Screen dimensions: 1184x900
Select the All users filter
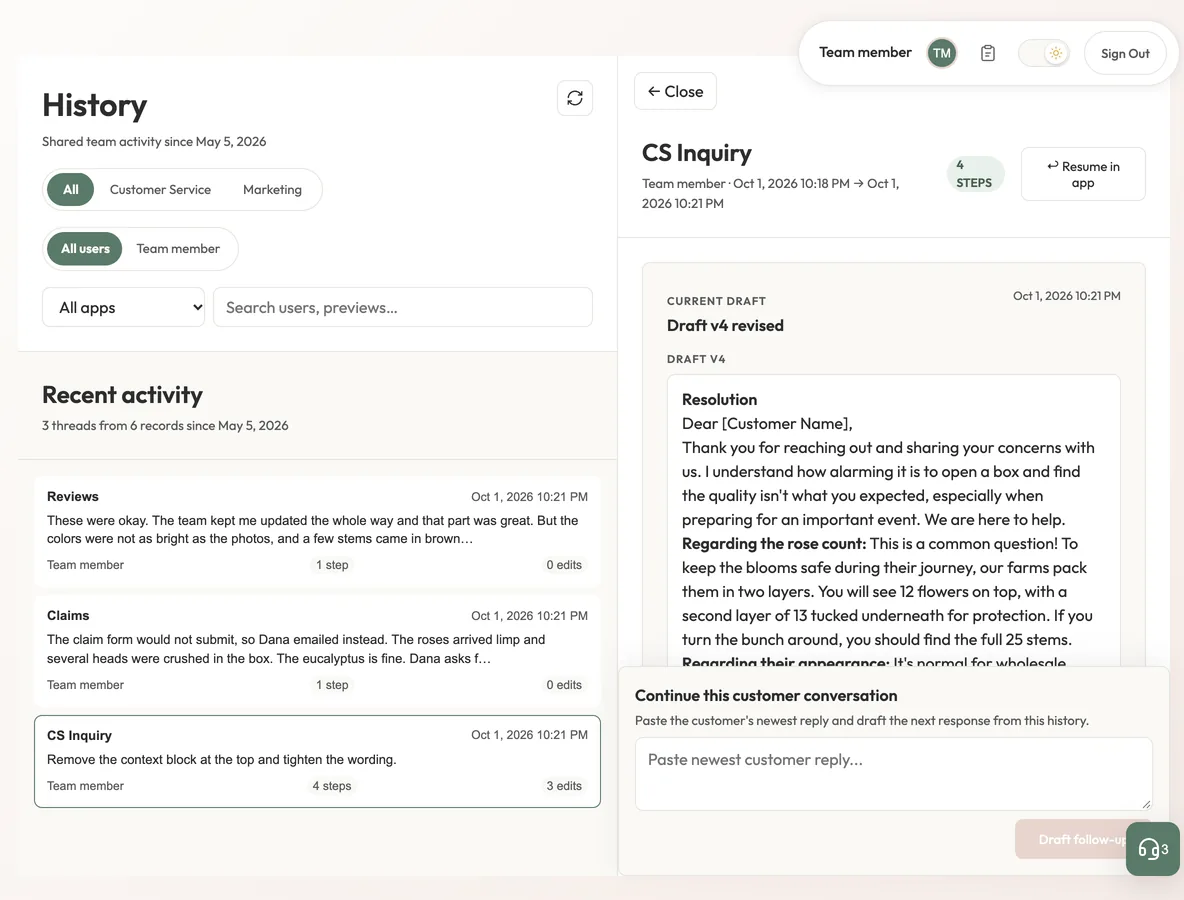click(85, 248)
